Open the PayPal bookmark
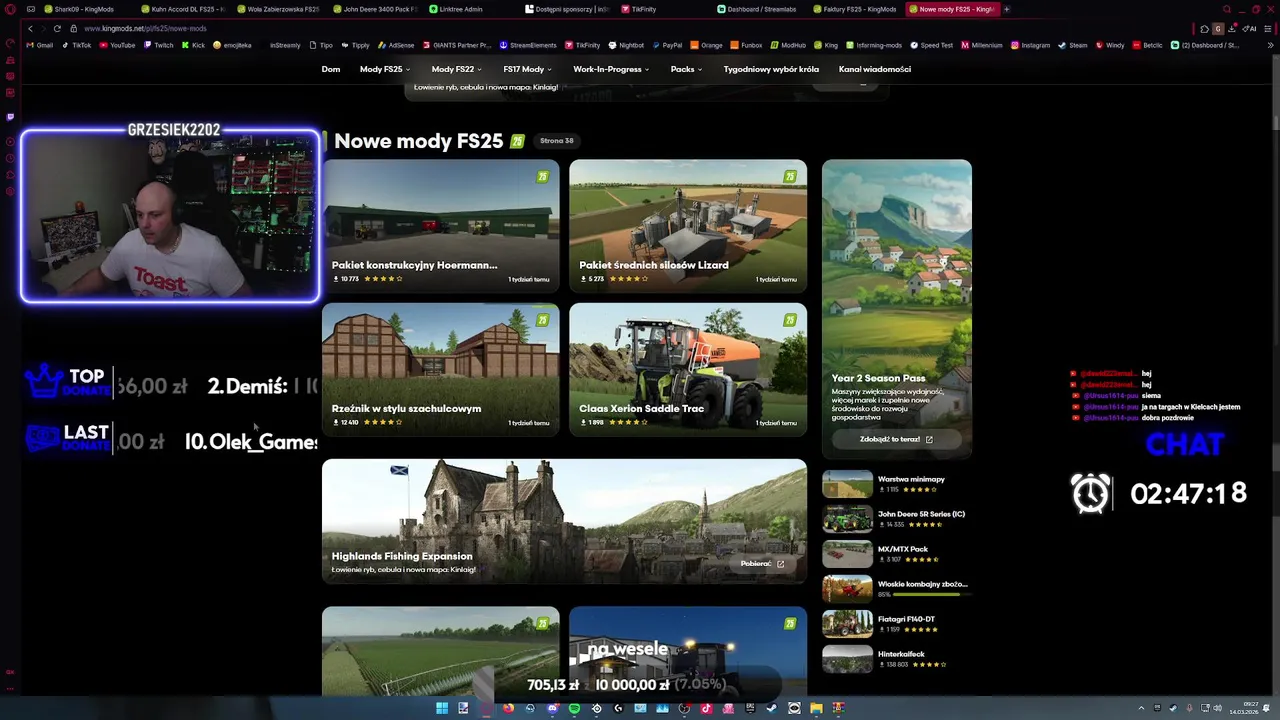This screenshot has height=720, width=1280. [x=666, y=45]
